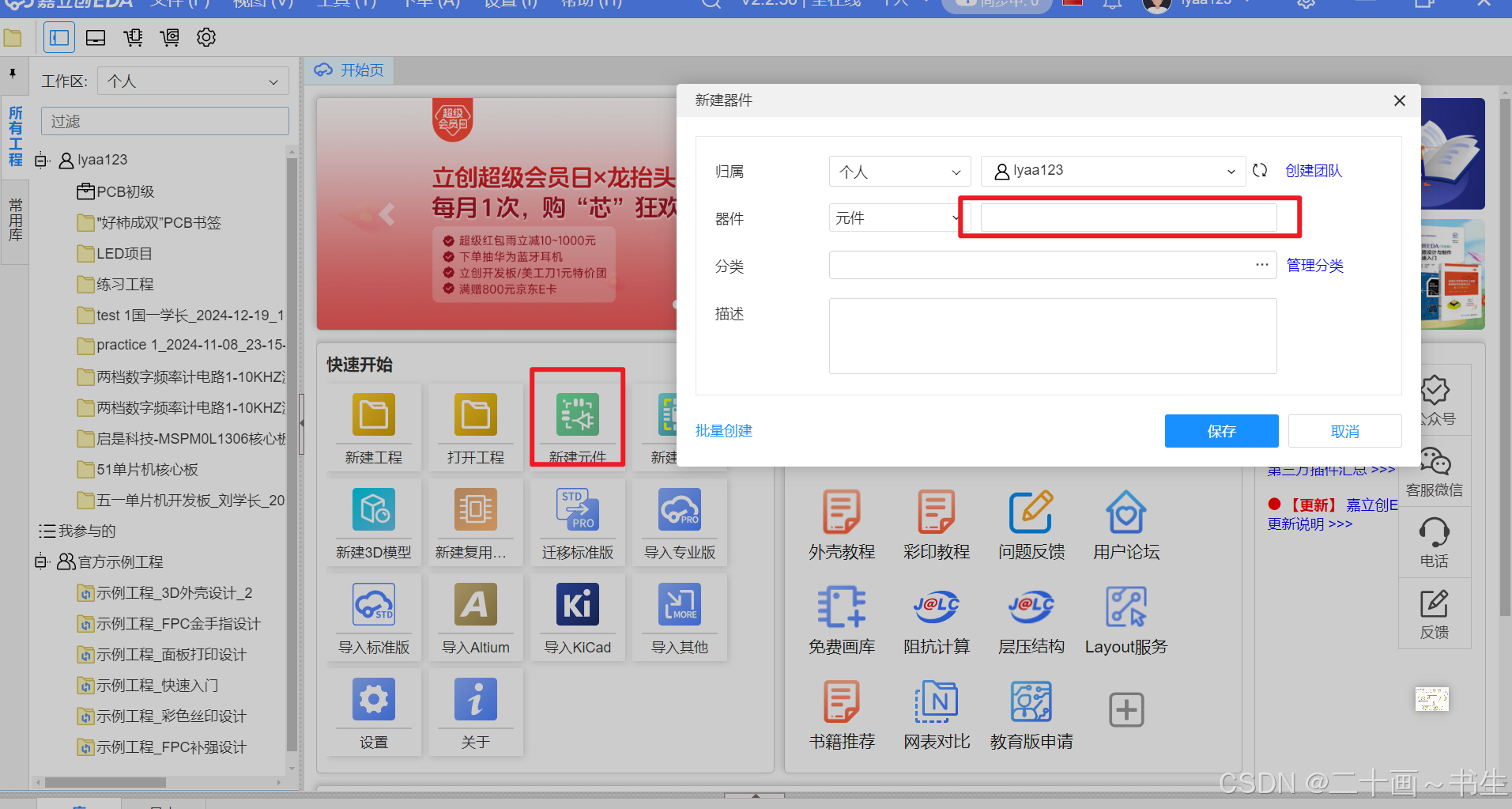Viewport: 1512px width, 809px height.
Task: Open the 工作区 个人 dropdown
Action: [x=193, y=81]
